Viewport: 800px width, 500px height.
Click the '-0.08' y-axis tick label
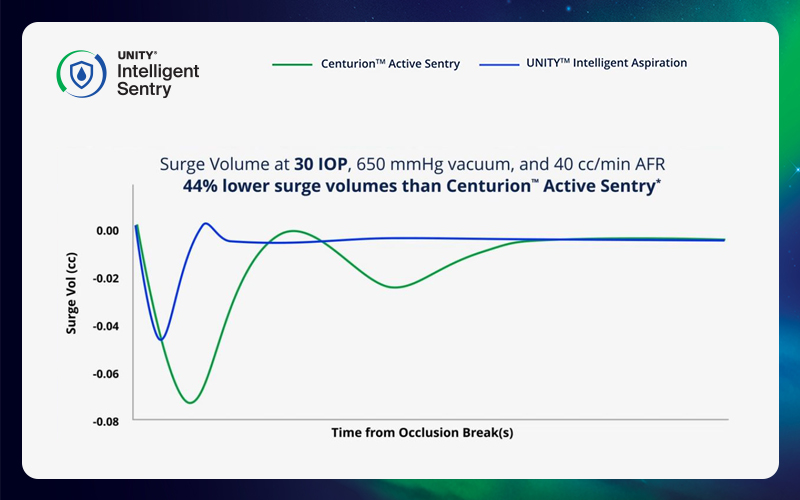pyautogui.click(x=106, y=421)
